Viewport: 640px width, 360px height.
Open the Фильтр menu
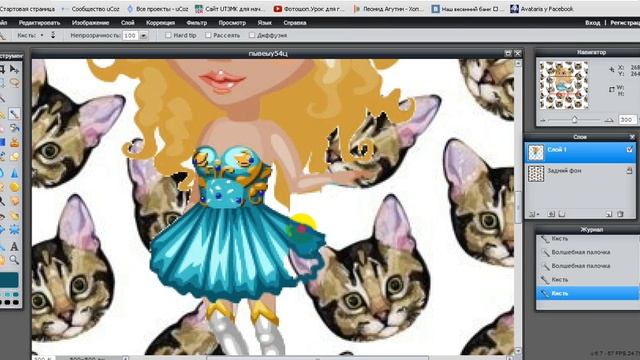coord(197,23)
